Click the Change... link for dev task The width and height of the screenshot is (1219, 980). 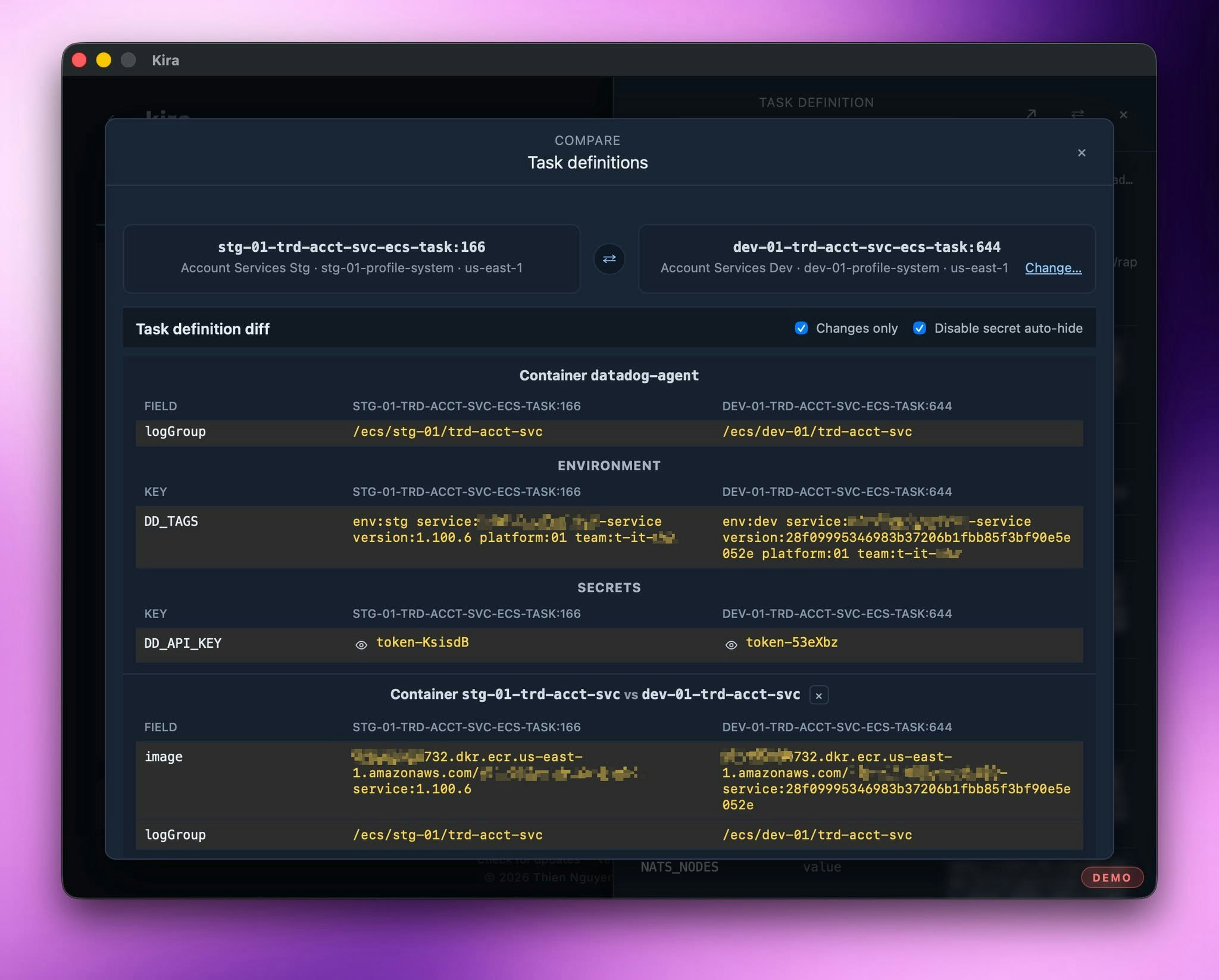tap(1053, 268)
